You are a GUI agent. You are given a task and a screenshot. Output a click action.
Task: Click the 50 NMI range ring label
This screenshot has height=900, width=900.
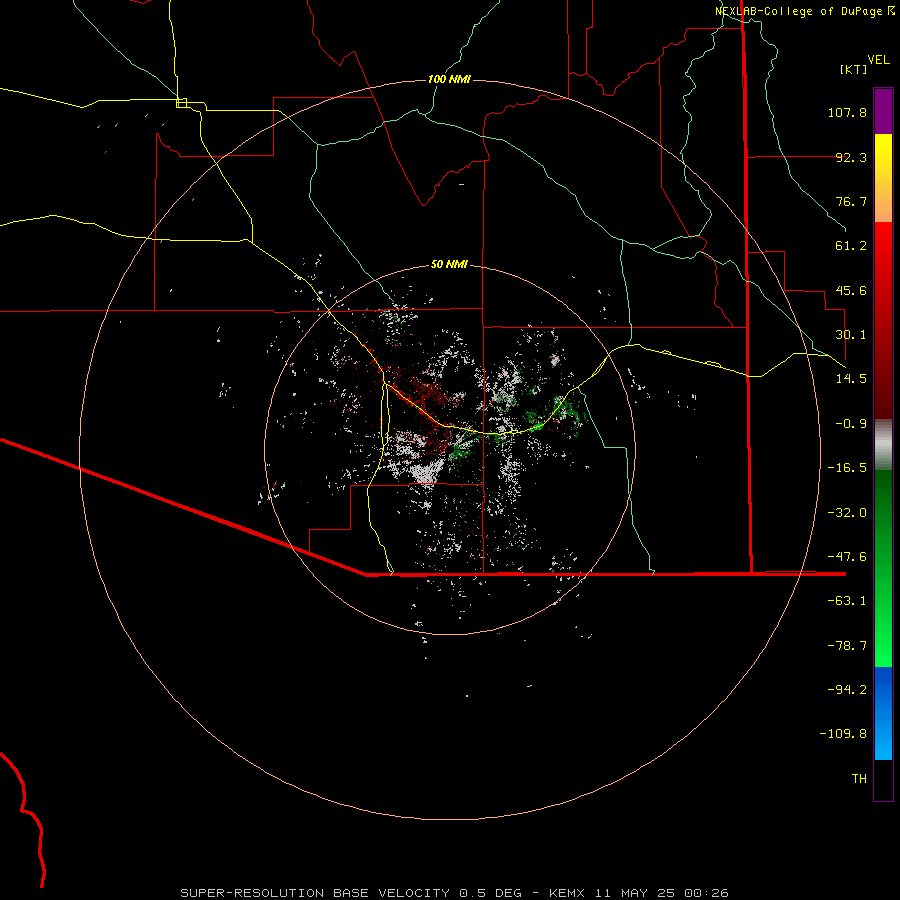pos(449,264)
